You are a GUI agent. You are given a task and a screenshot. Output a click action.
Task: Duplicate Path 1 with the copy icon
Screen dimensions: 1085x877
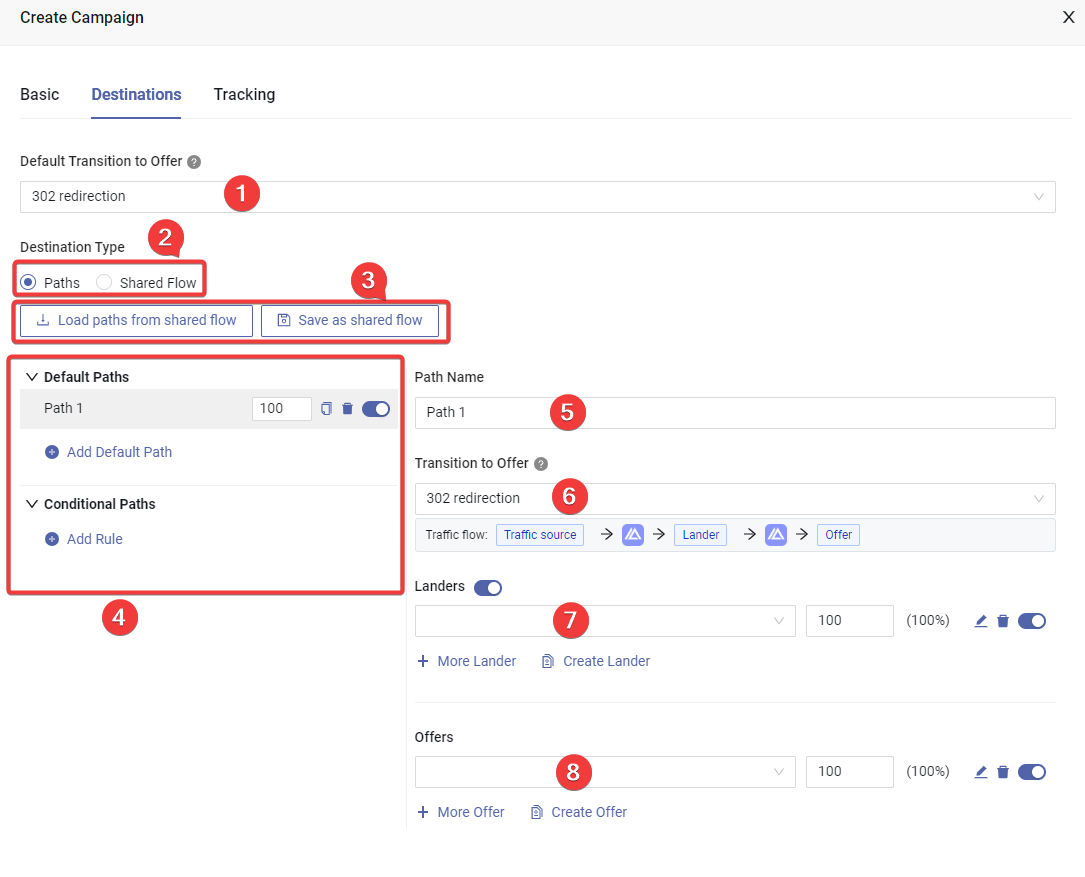pos(326,408)
